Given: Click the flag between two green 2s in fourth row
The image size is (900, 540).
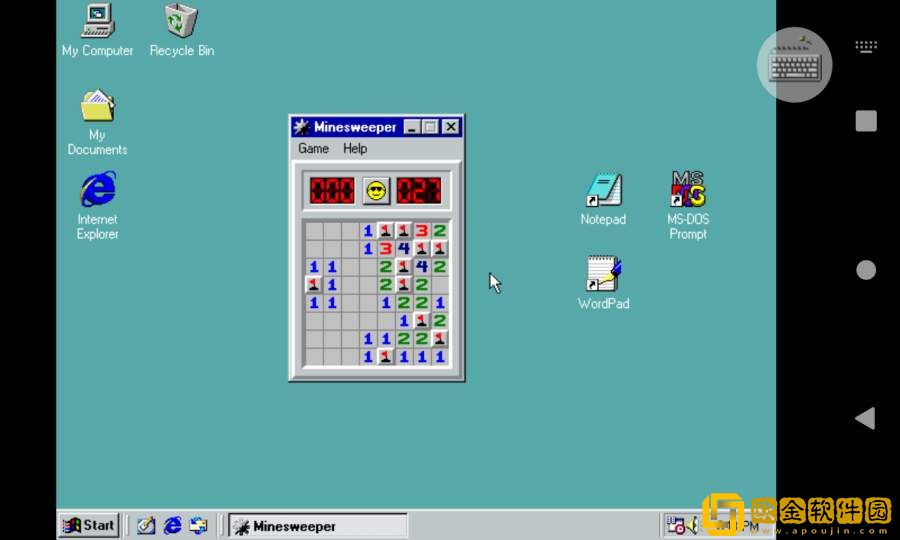Looking at the screenshot, I should point(404,284).
